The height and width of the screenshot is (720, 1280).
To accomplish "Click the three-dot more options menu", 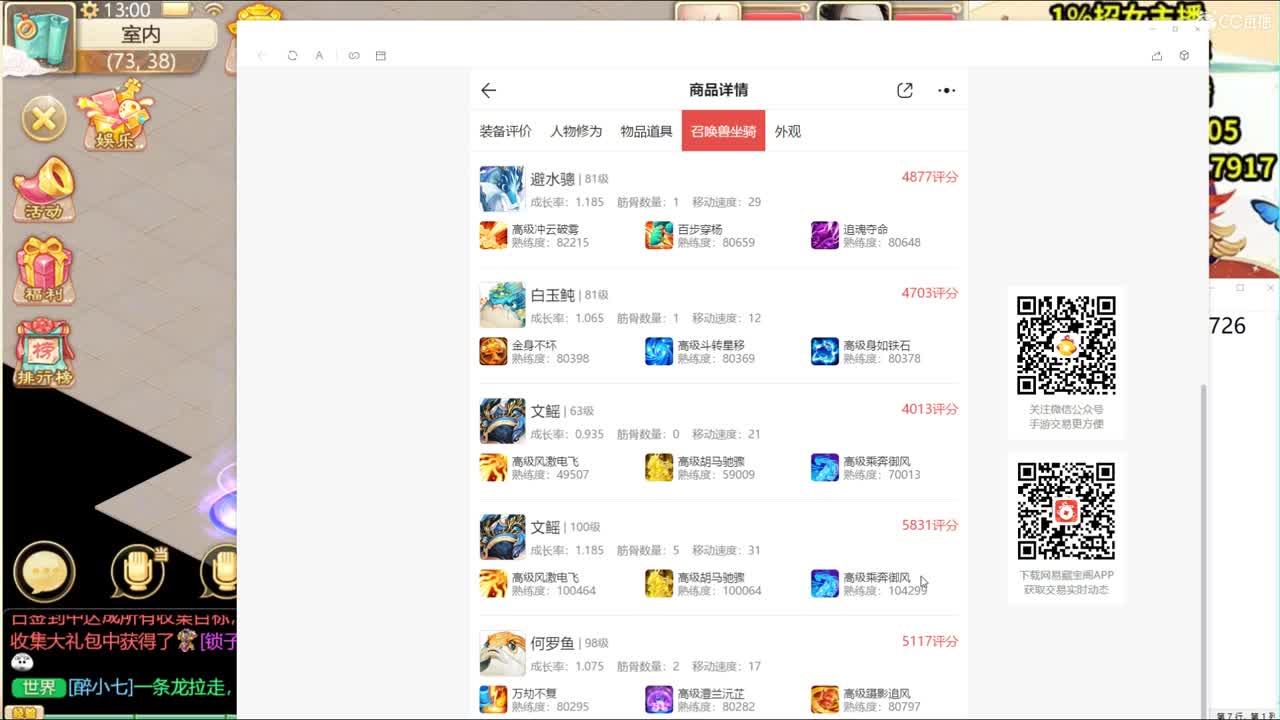I will pos(946,89).
